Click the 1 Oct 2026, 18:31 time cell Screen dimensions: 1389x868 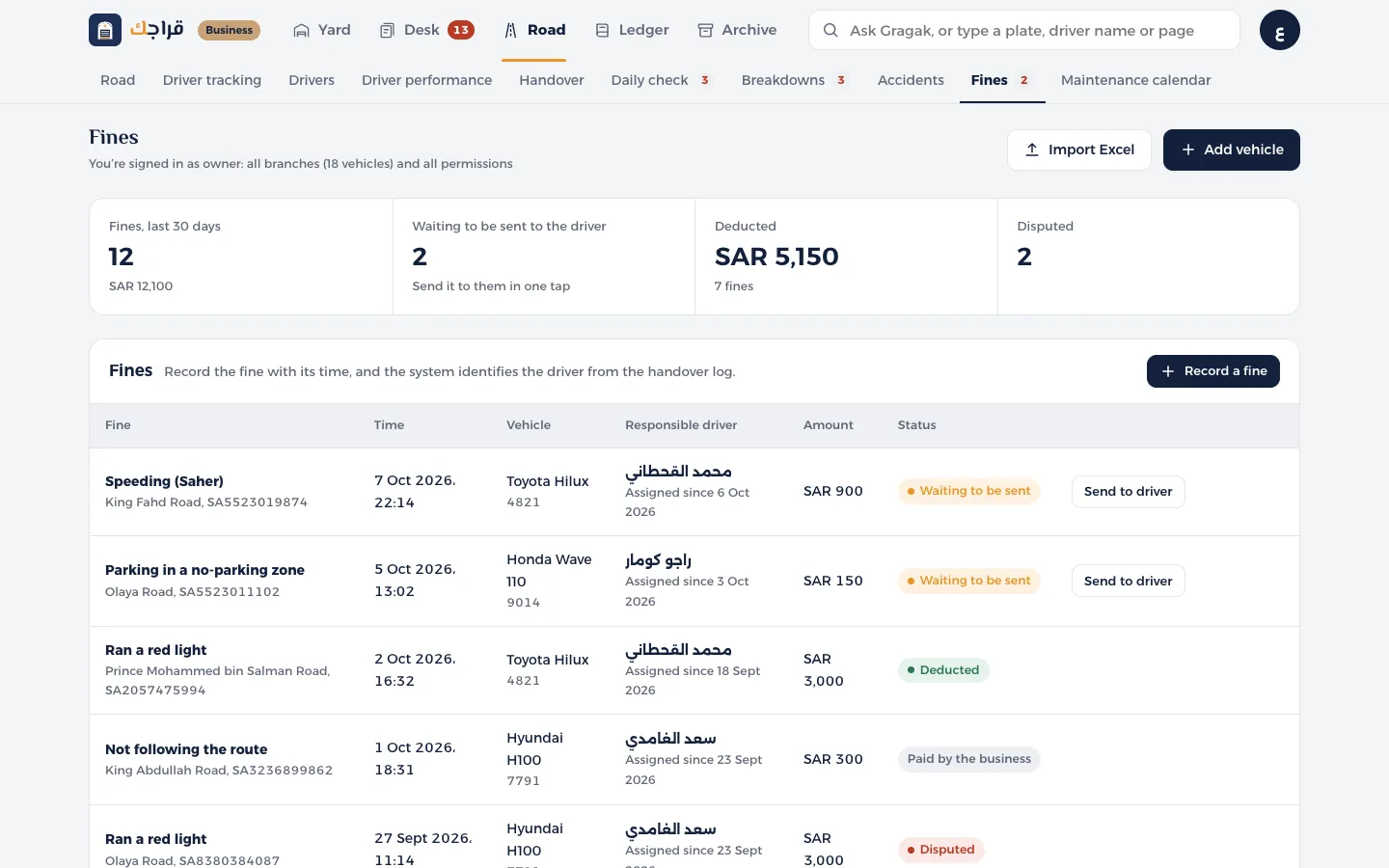pos(416,759)
